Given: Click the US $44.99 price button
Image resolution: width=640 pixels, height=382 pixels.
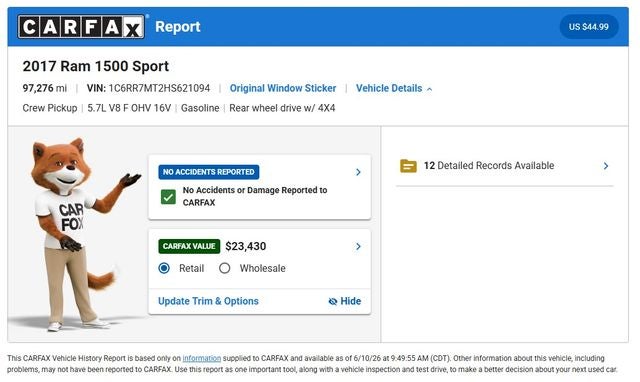Looking at the screenshot, I should (x=589, y=27).
